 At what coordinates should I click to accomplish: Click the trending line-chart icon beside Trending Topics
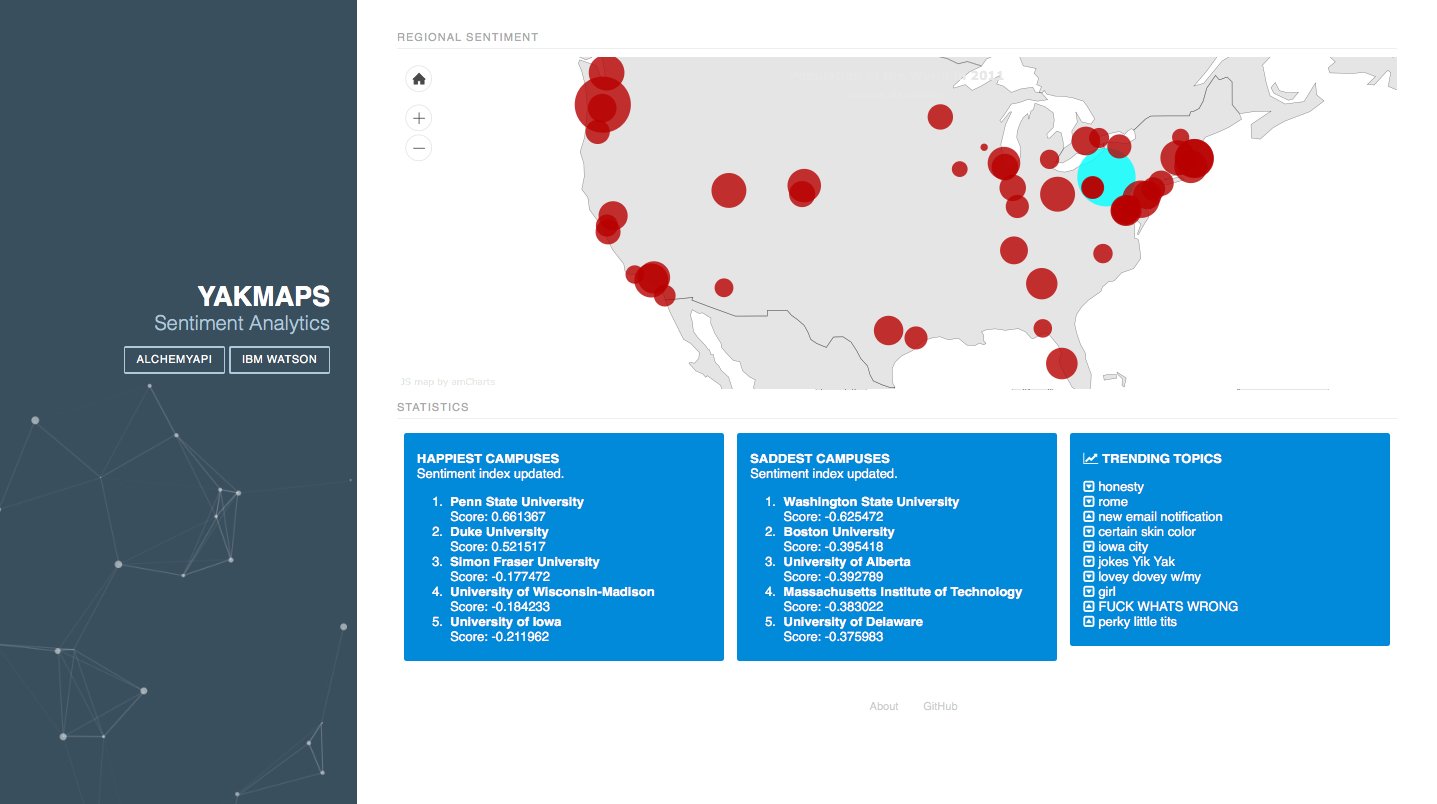click(x=1090, y=459)
